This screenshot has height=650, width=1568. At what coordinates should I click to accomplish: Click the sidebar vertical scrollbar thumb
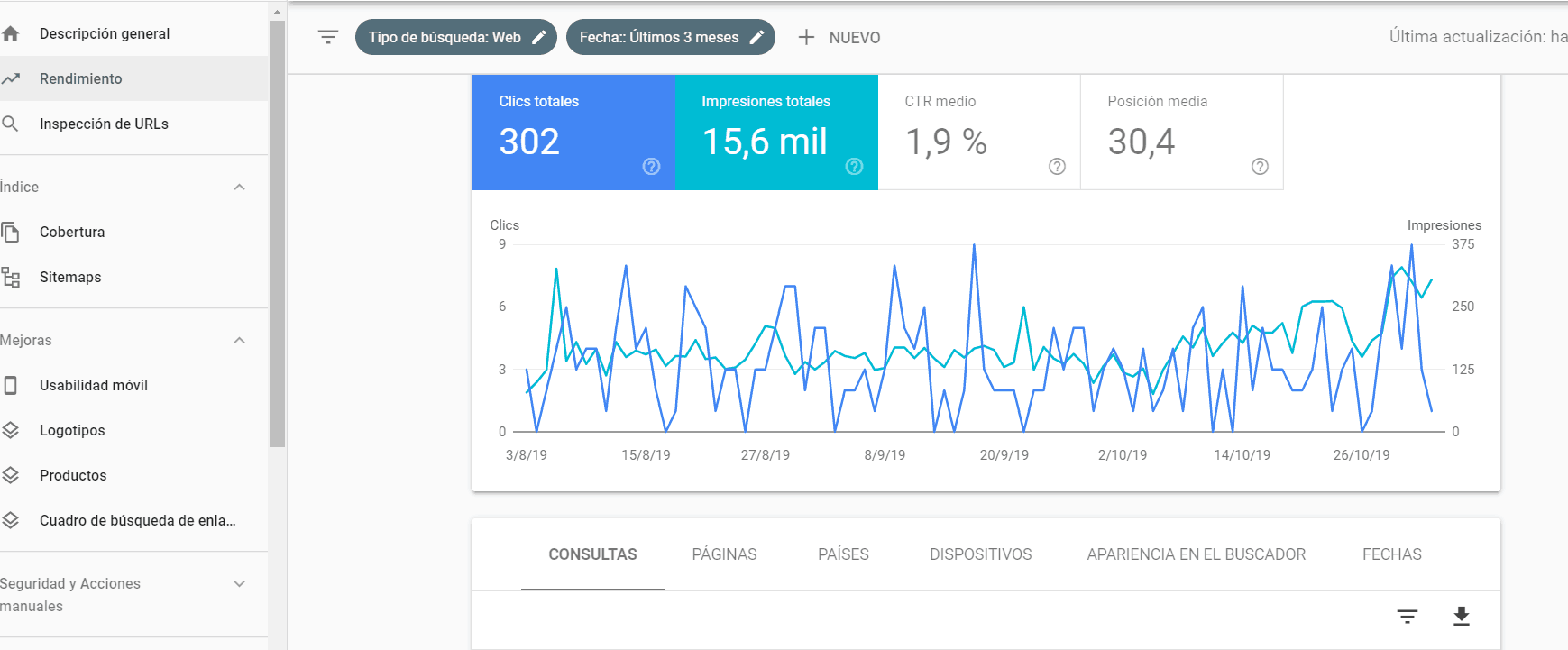click(277, 233)
